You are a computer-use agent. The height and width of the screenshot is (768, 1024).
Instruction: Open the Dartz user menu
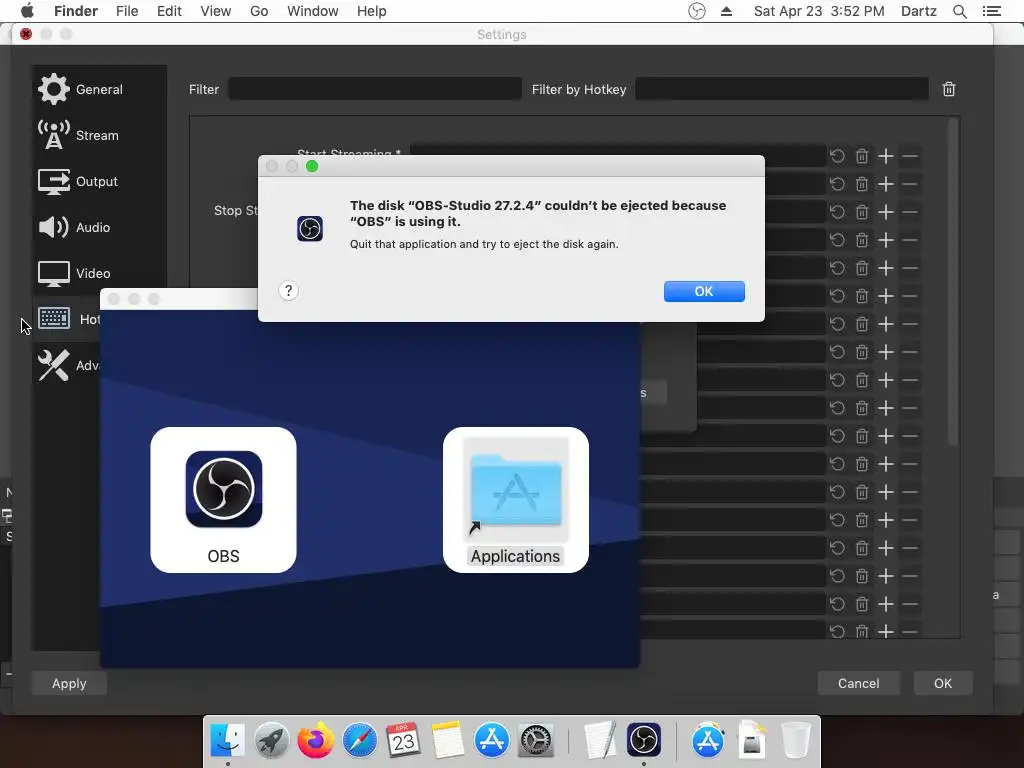919,11
